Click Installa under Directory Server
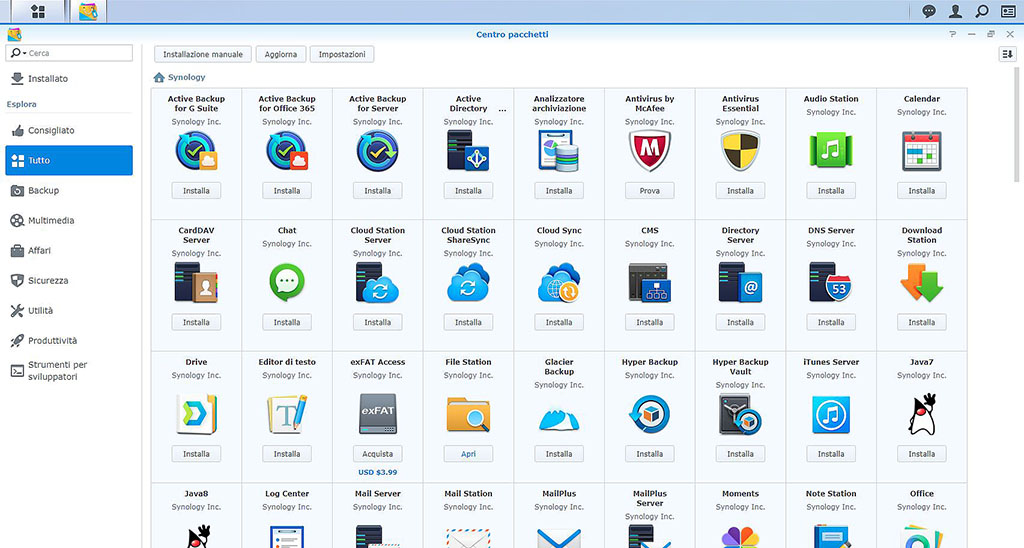The image size is (1024, 548). pyautogui.click(x=741, y=322)
